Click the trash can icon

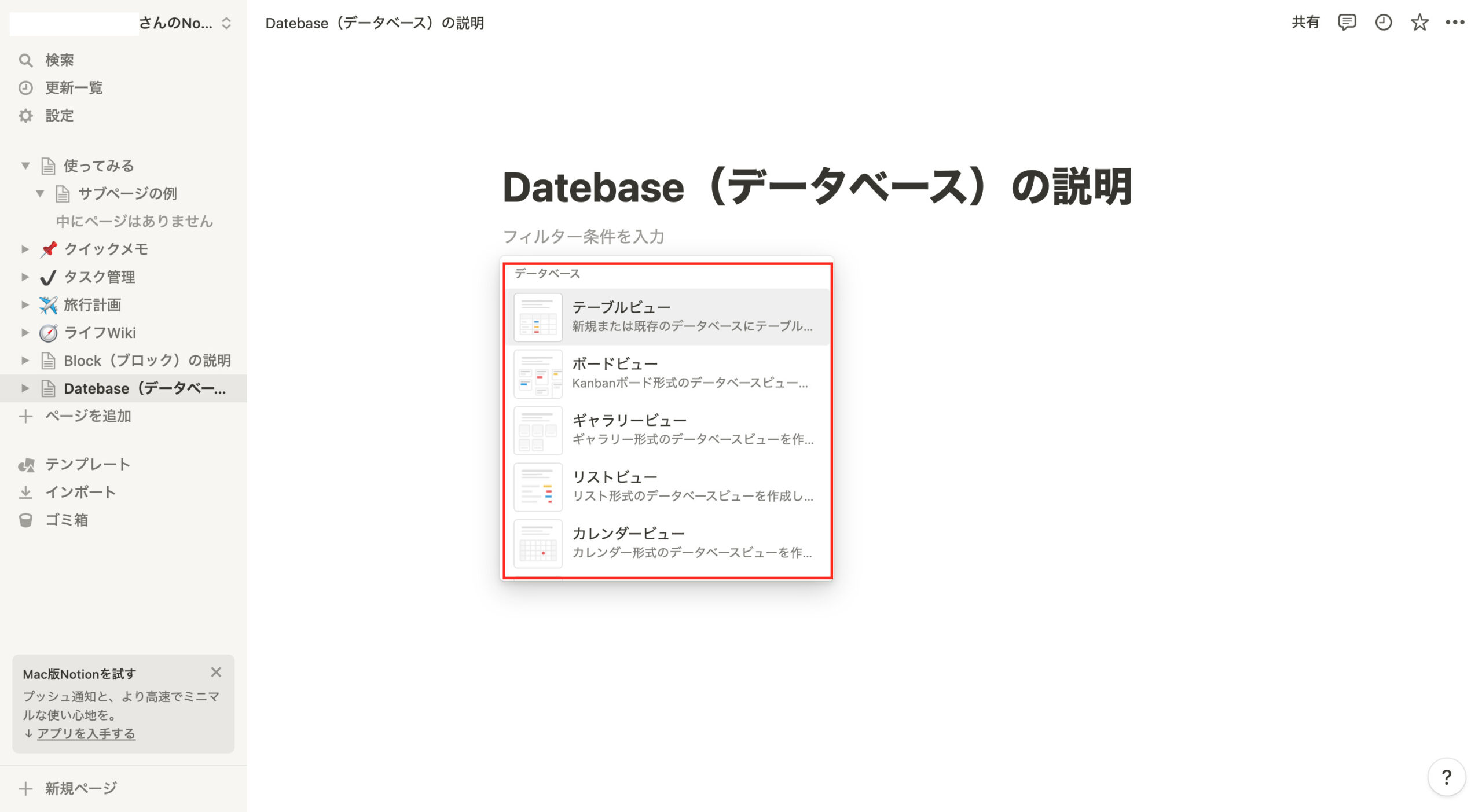click(x=25, y=520)
